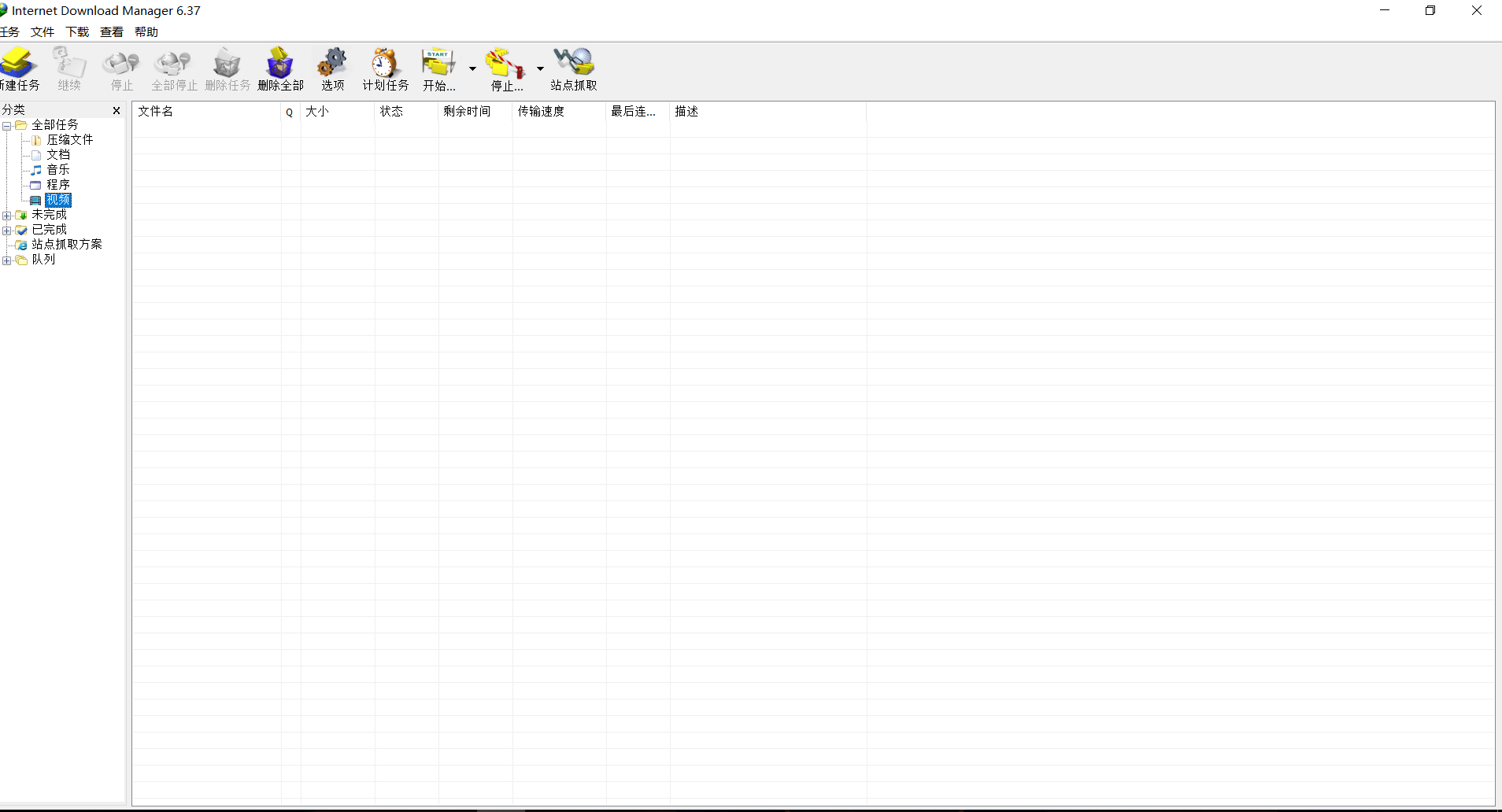Open the 文件 menu
Viewport: 1502px width, 812px height.
click(43, 31)
